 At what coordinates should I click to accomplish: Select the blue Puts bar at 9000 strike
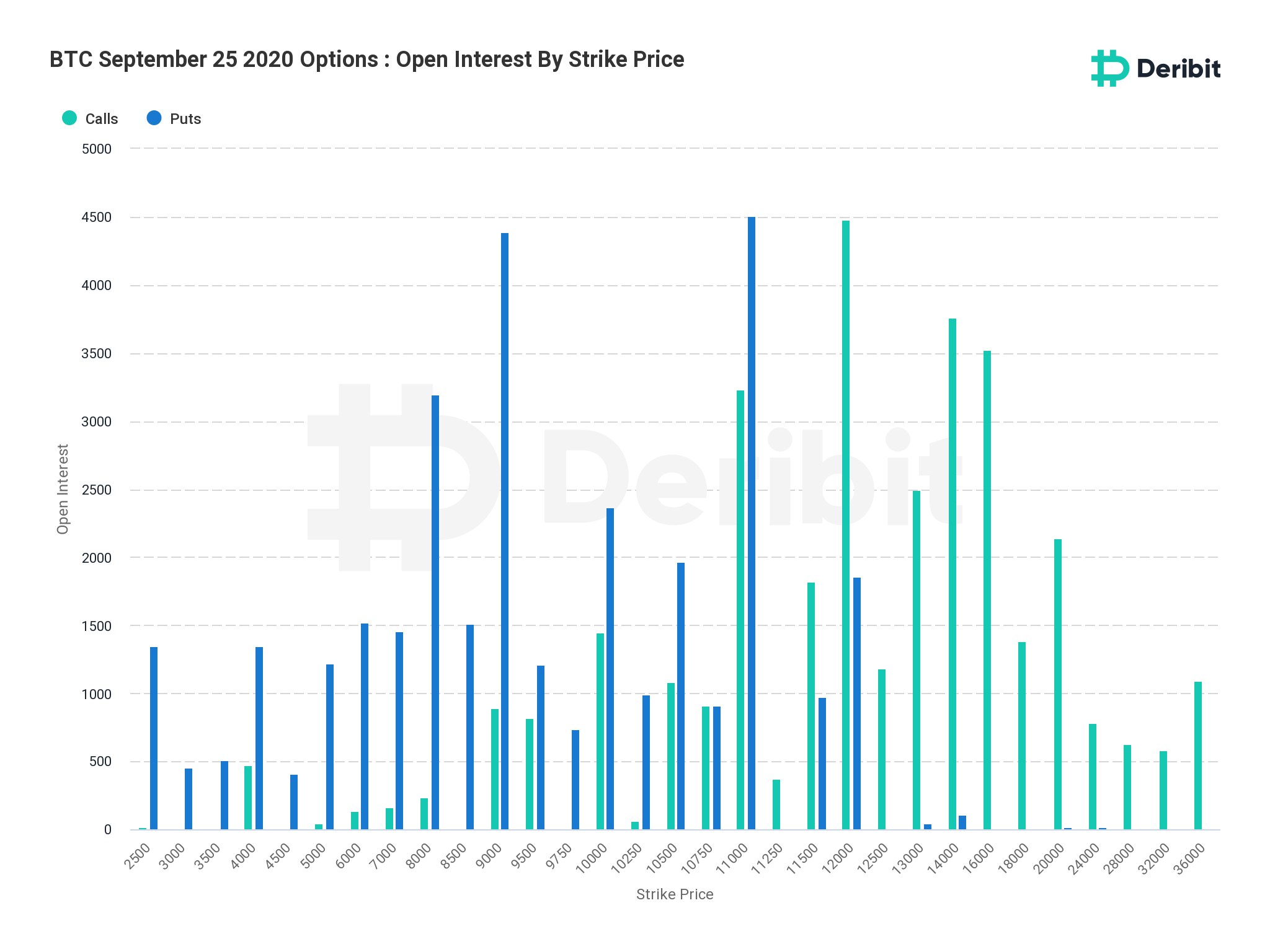(x=505, y=531)
